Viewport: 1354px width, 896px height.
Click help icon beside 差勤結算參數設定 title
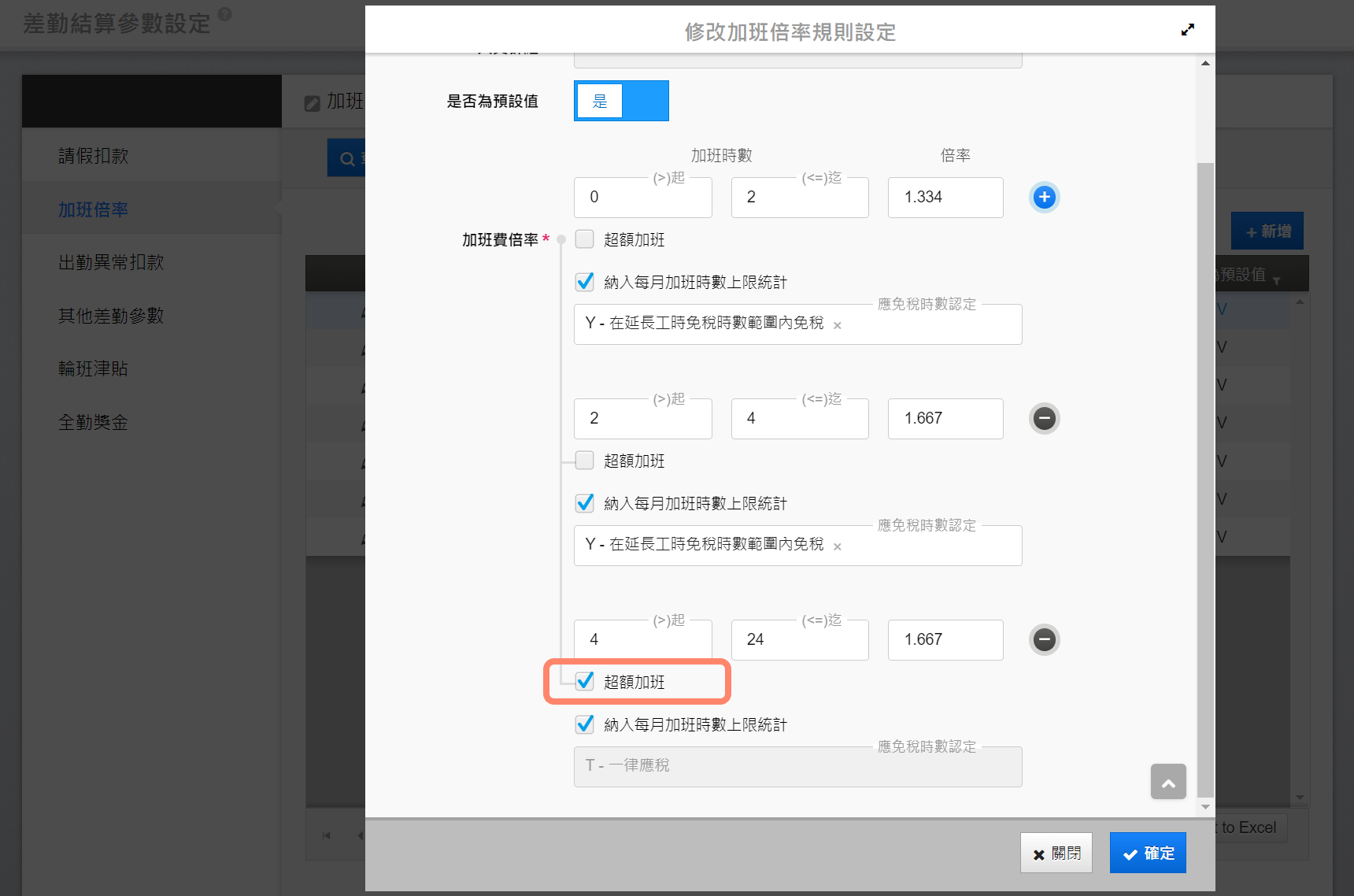click(x=224, y=14)
